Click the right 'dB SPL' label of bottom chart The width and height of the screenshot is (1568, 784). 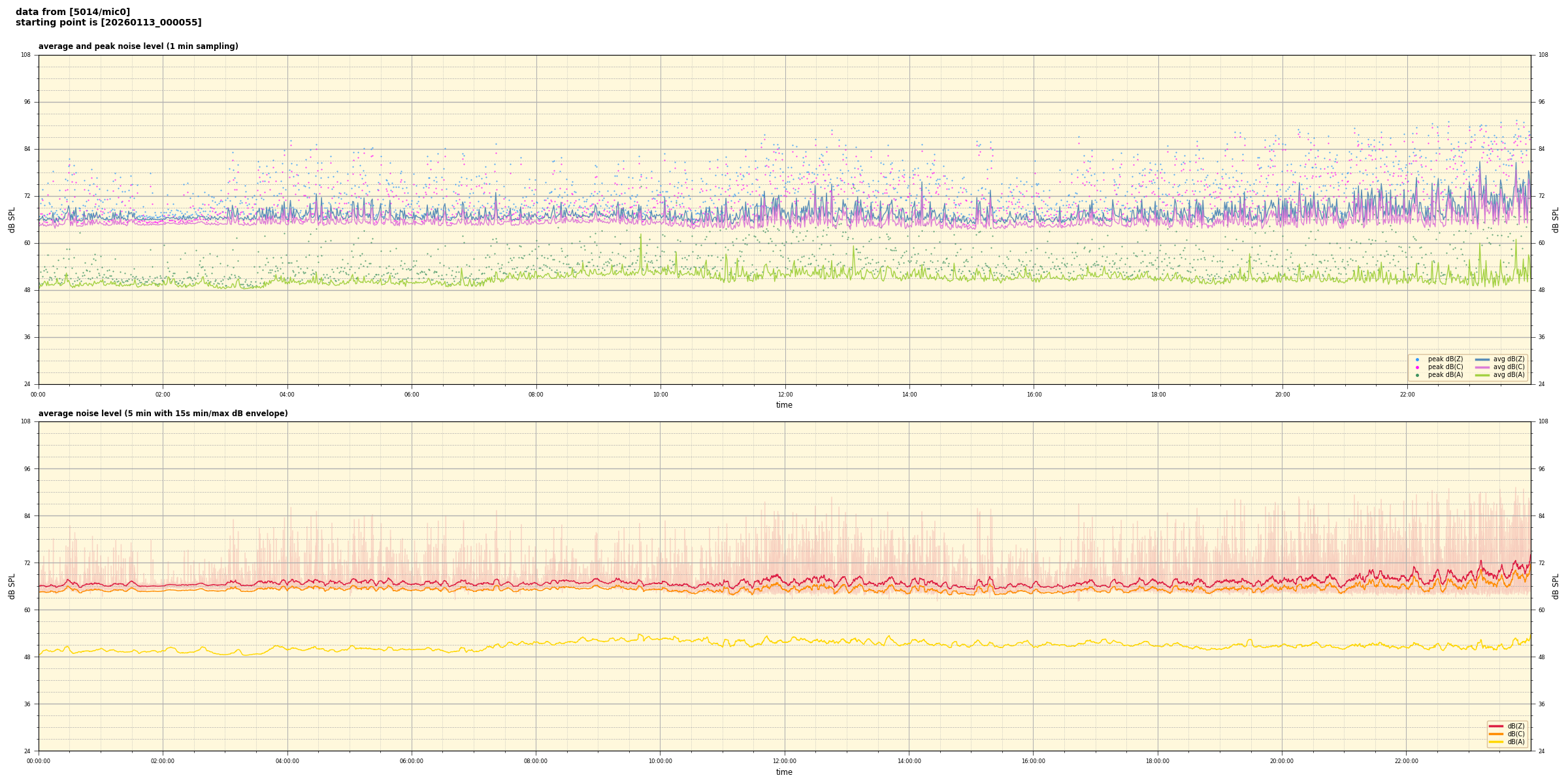pyautogui.click(x=1556, y=586)
